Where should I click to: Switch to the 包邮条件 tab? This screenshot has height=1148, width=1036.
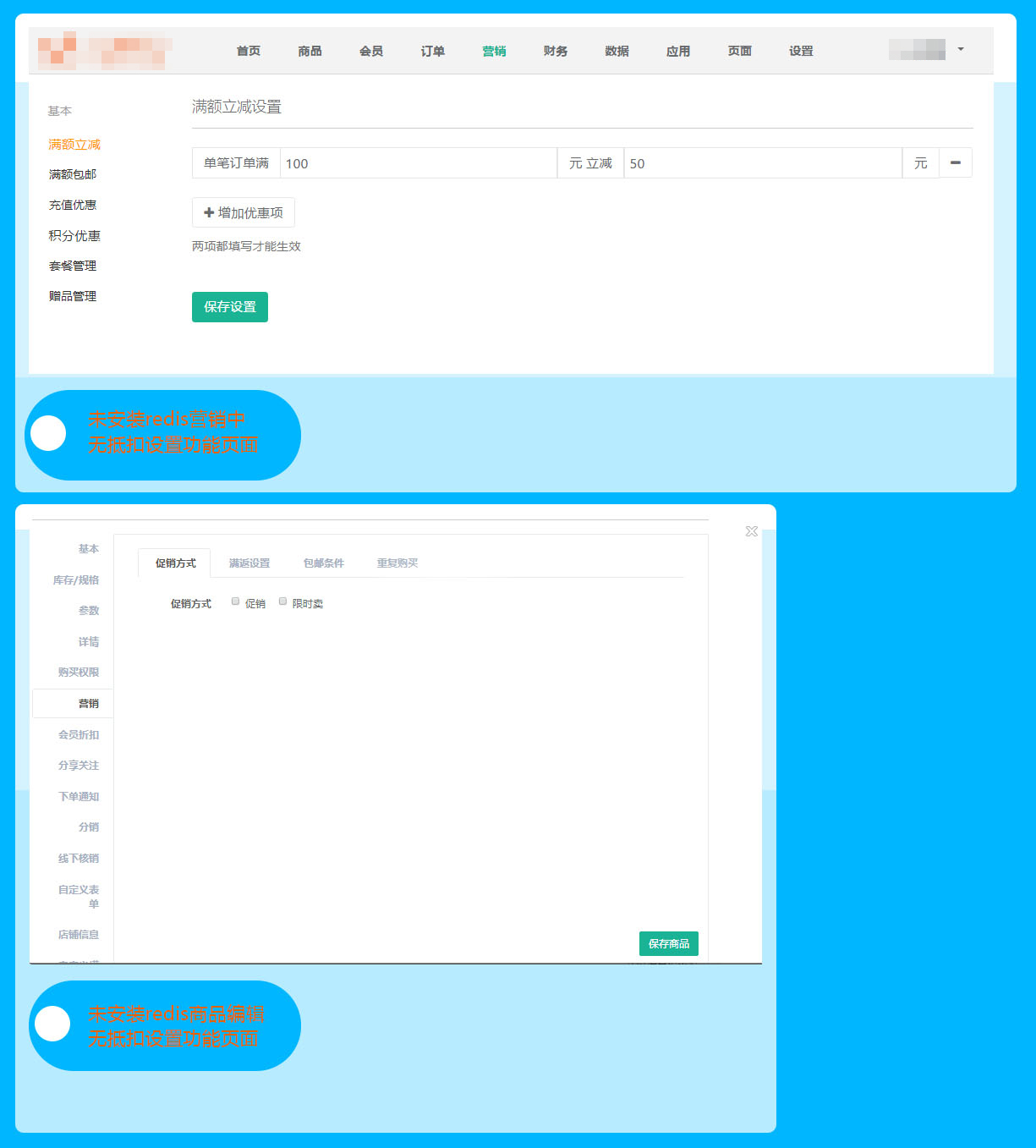tap(324, 563)
